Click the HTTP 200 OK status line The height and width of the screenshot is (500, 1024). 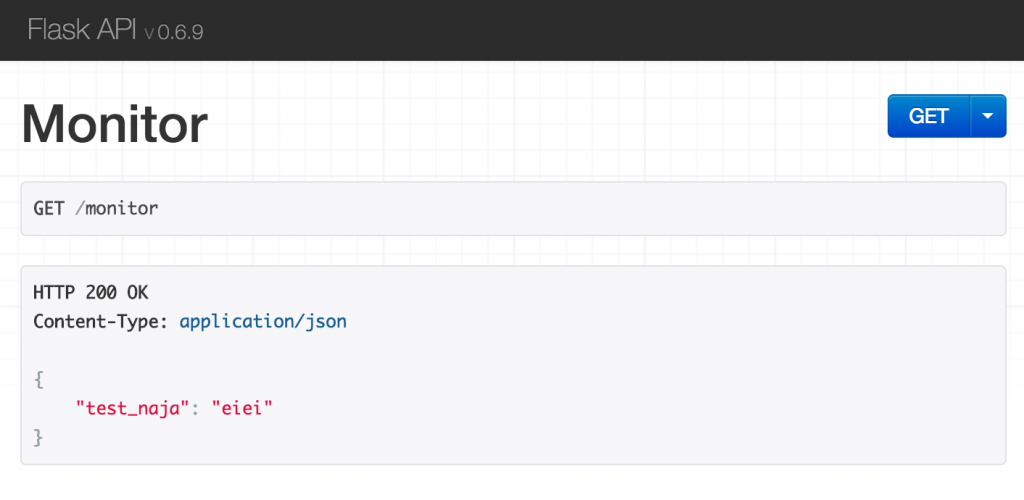tap(90, 293)
